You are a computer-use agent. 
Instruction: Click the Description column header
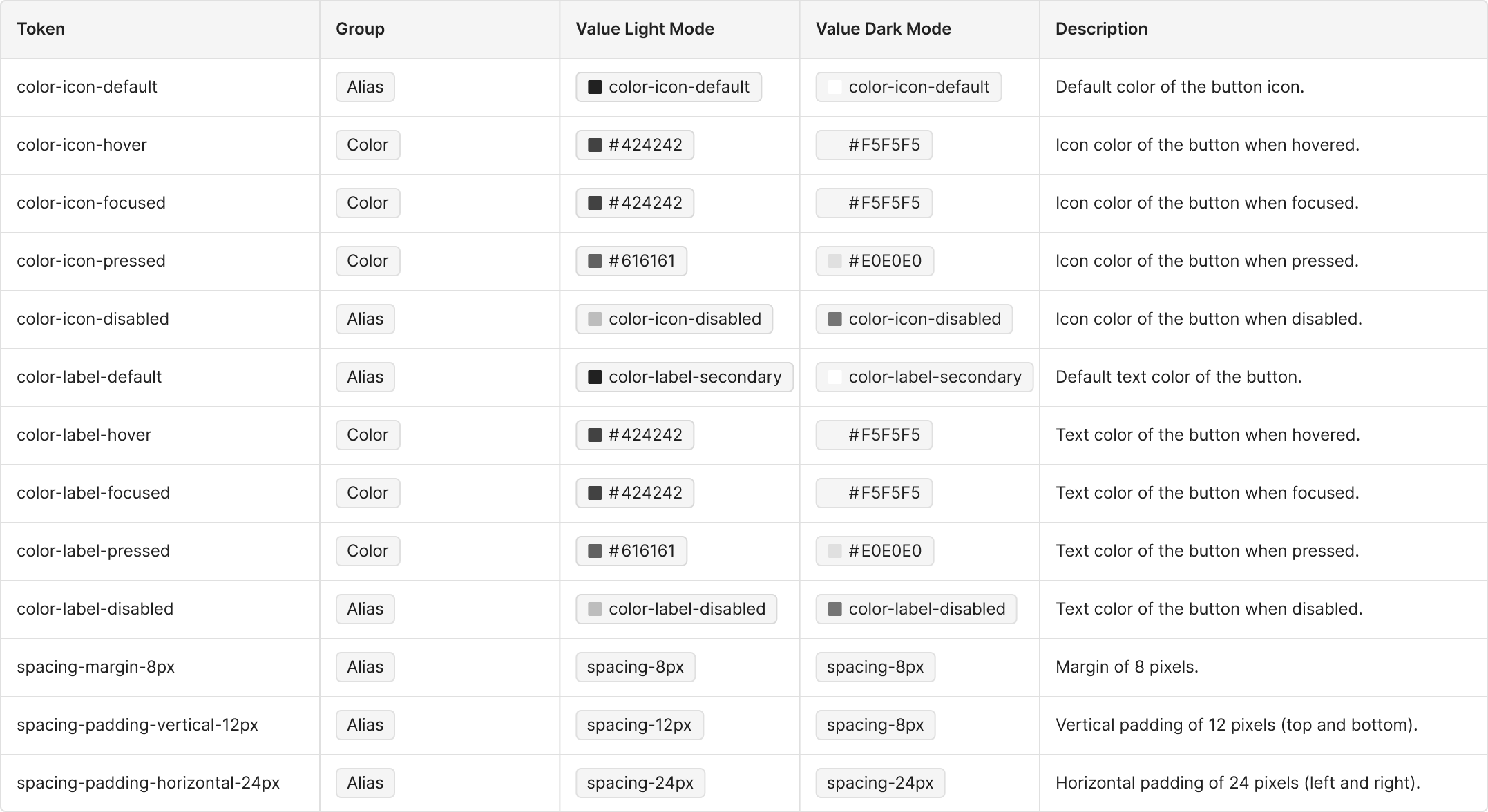1101,29
